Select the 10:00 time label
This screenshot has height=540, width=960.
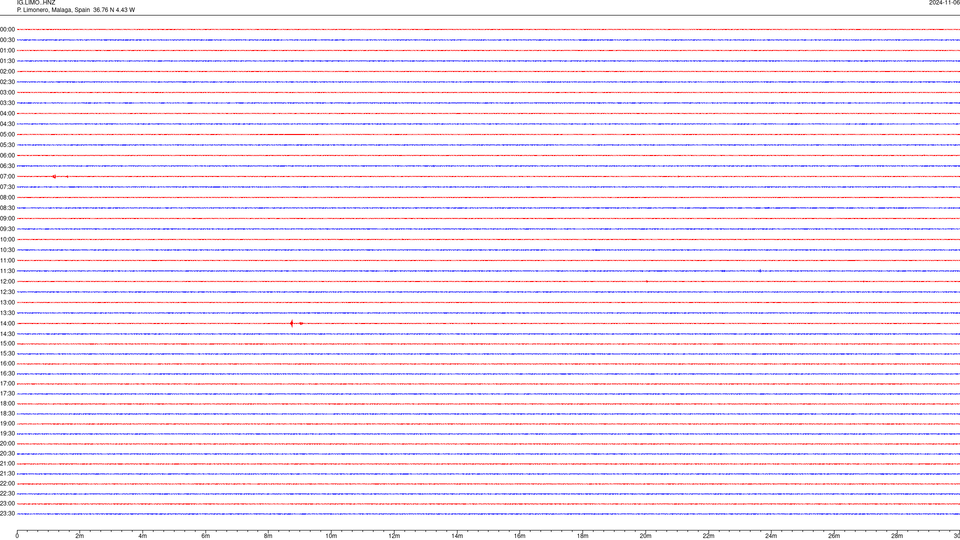coord(7,239)
